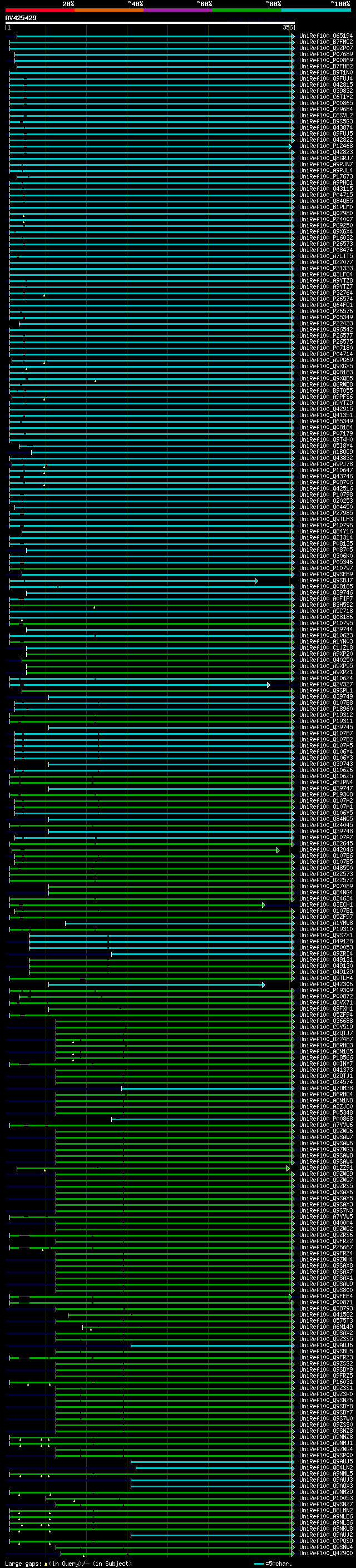The width and height of the screenshot is (356, 1568).
Task: Click the white query sequence bar
Action: click(150, 23)
